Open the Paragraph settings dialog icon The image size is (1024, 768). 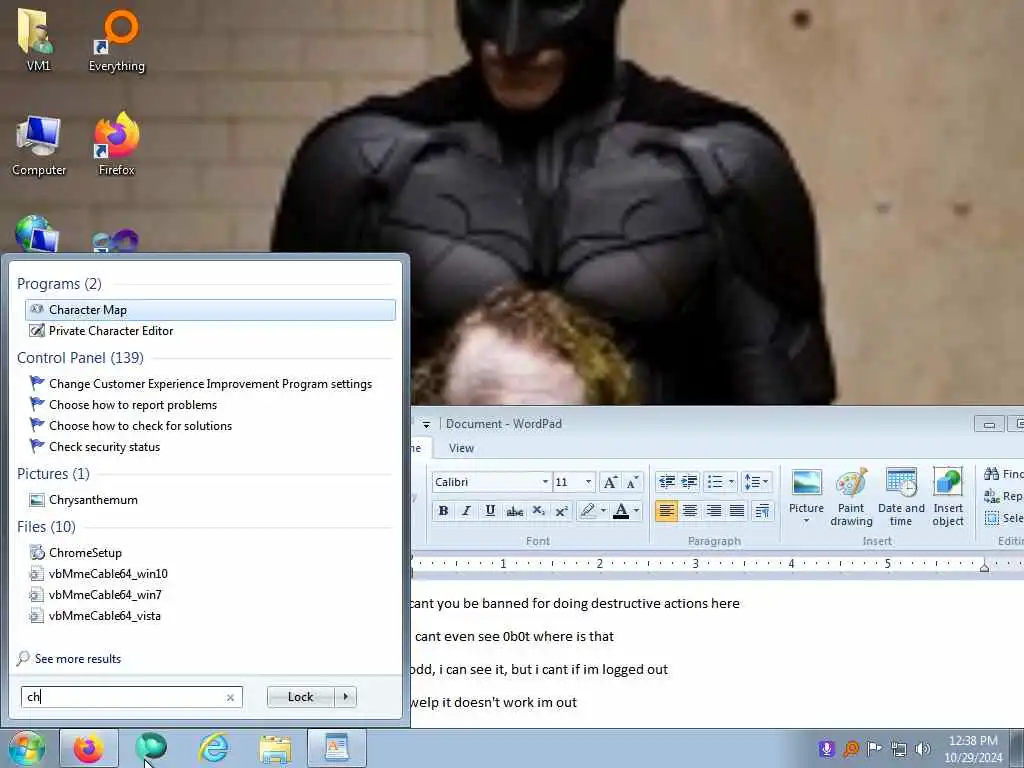point(762,511)
